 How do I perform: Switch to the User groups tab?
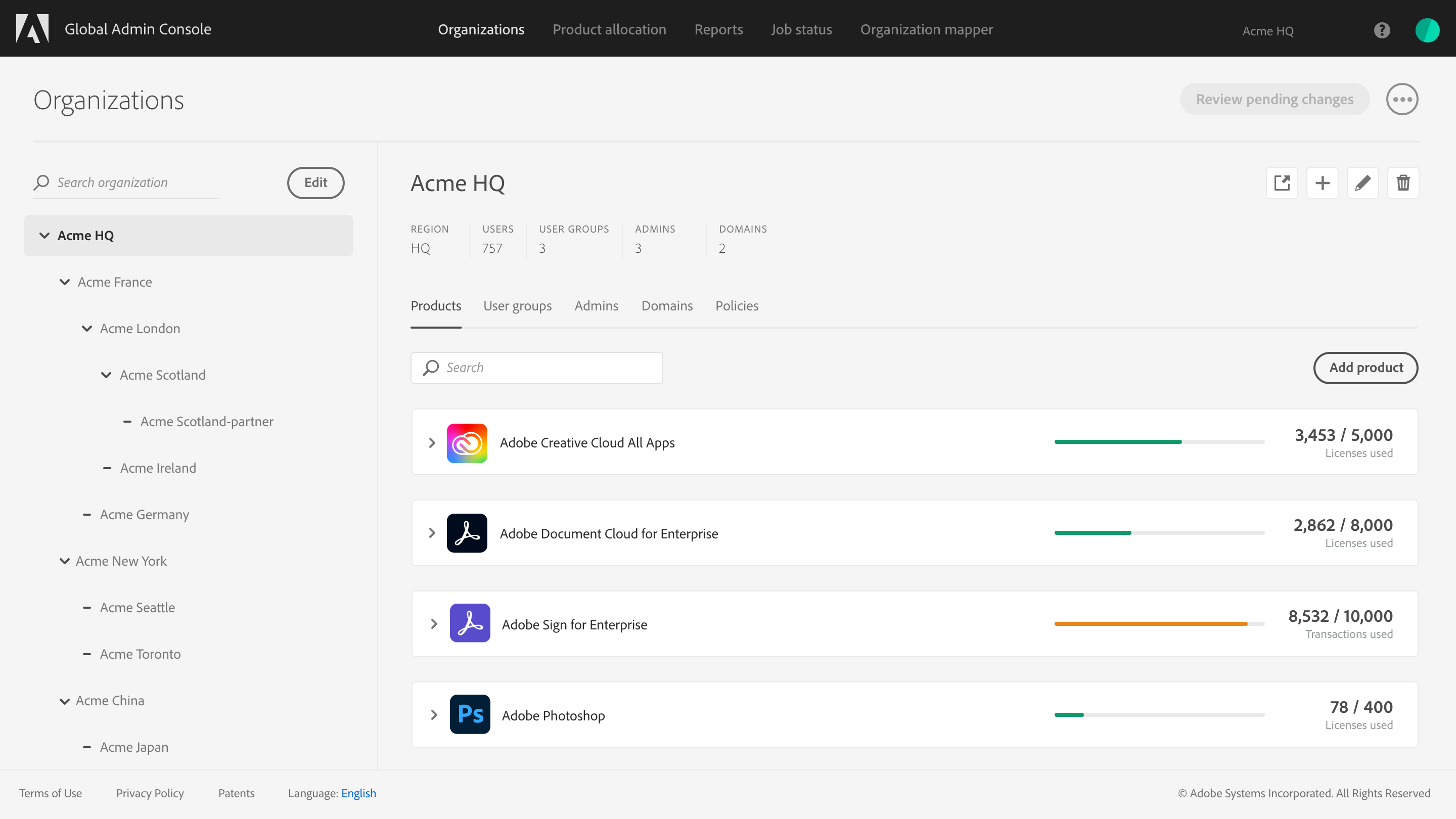pos(517,306)
